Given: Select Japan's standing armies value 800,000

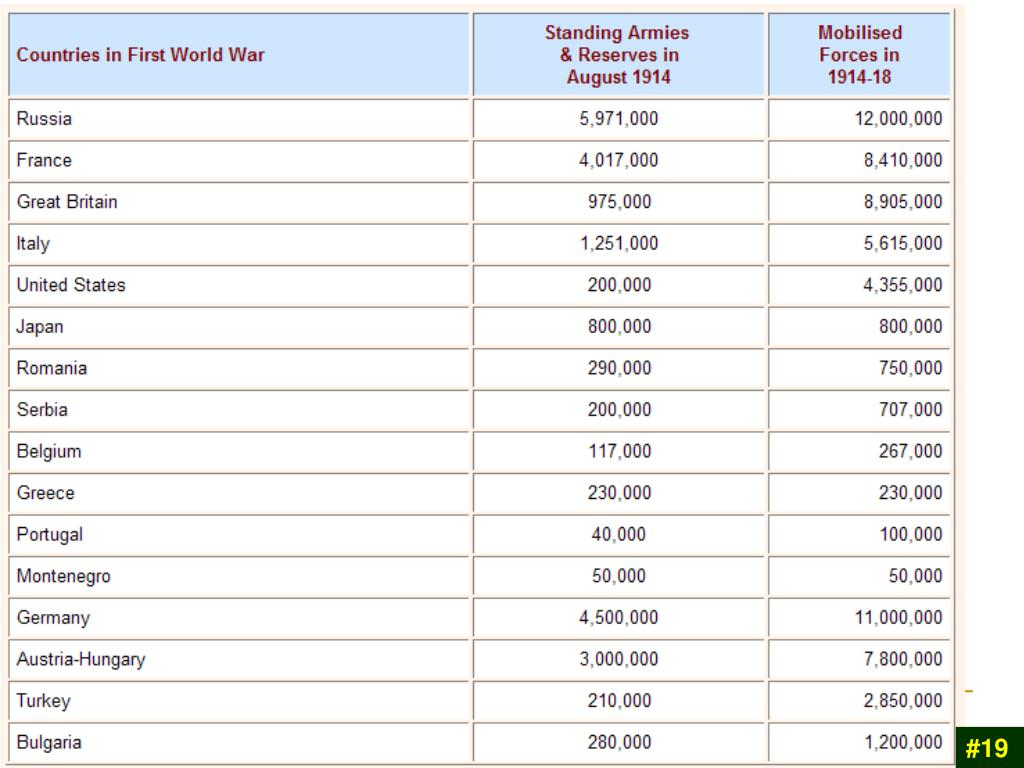Looking at the screenshot, I should click(x=619, y=327).
